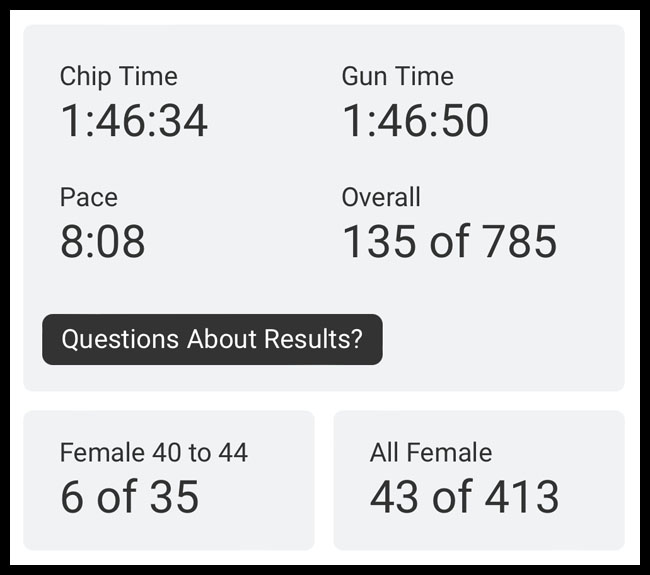Select the 8:08 pace value
The height and width of the screenshot is (575, 650).
pos(102,242)
